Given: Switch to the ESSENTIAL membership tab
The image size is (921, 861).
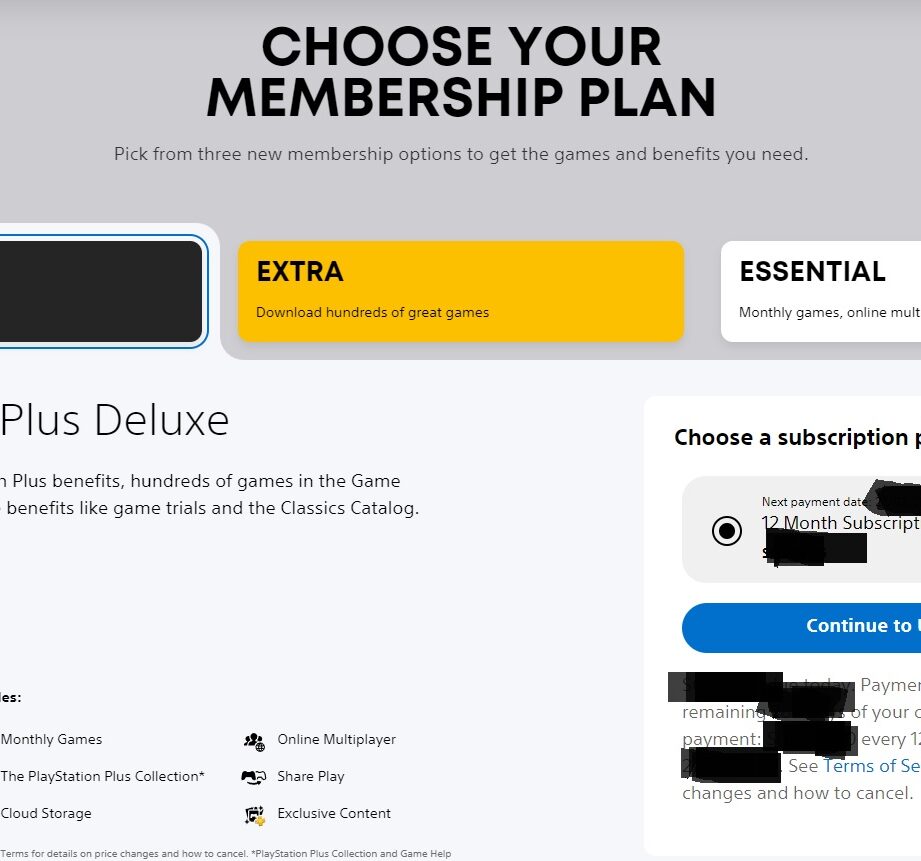Looking at the screenshot, I should 821,291.
